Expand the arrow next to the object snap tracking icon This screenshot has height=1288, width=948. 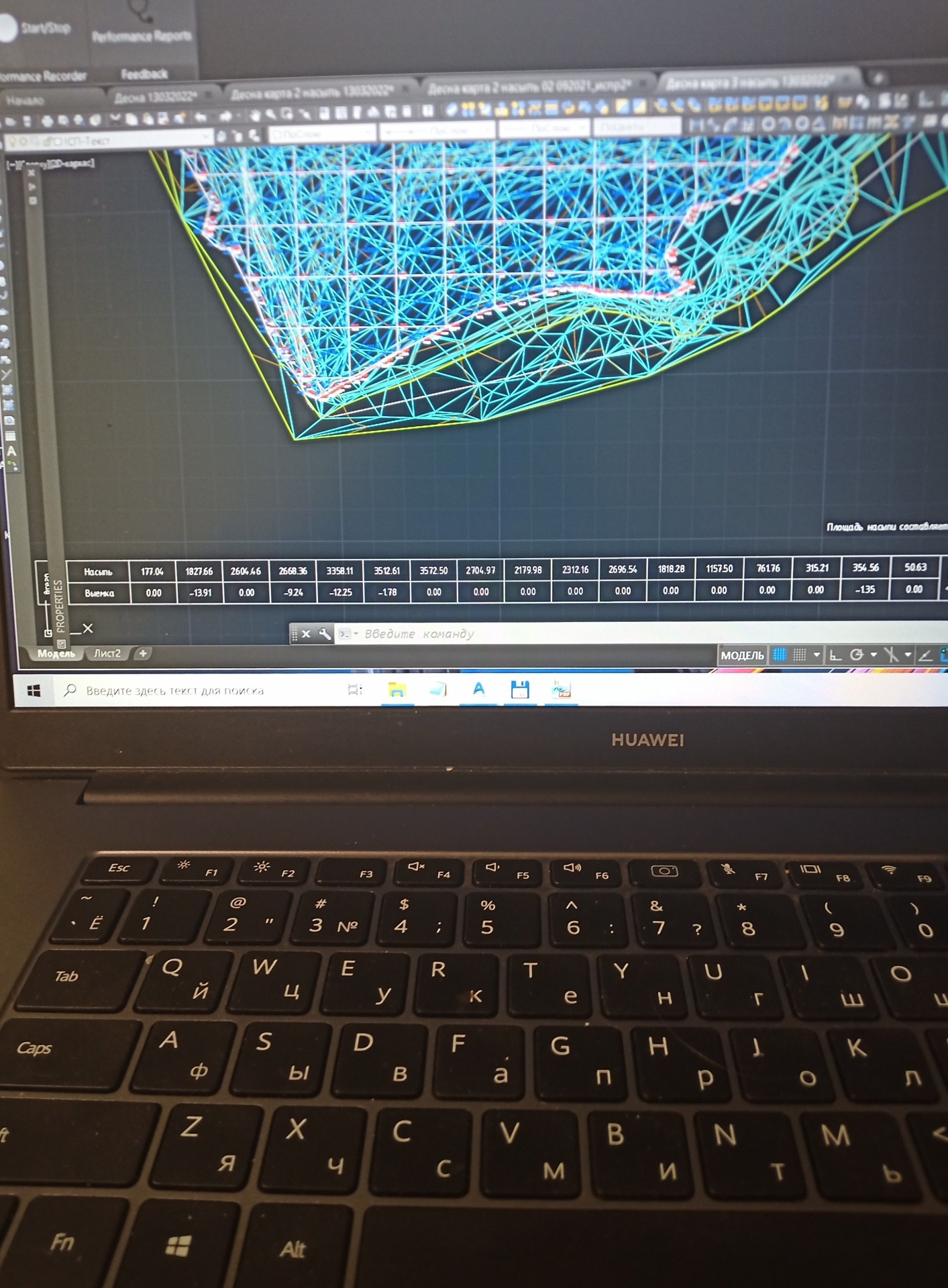click(908, 655)
